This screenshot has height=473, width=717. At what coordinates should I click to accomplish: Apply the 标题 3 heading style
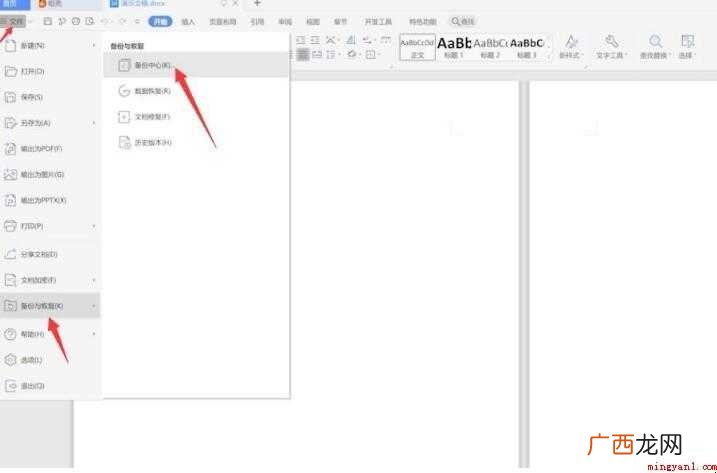tap(527, 47)
